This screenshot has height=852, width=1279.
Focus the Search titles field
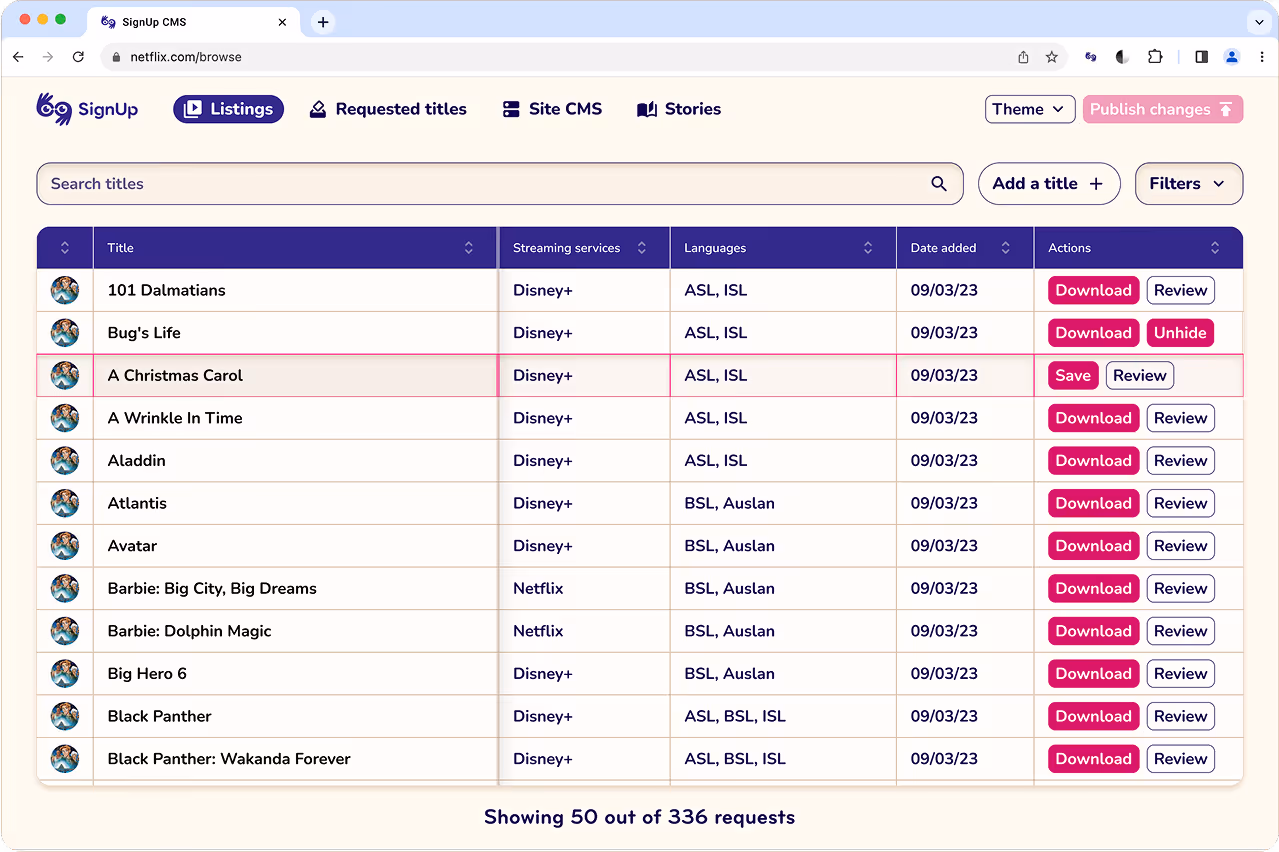tap(500, 184)
